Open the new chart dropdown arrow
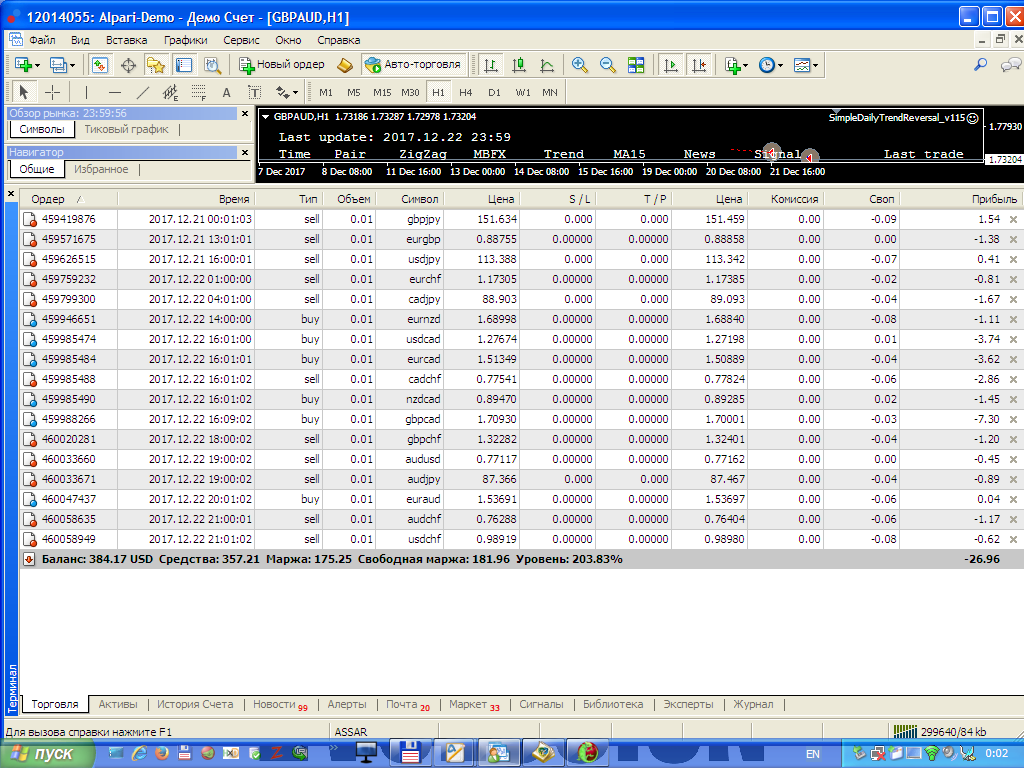 point(37,65)
